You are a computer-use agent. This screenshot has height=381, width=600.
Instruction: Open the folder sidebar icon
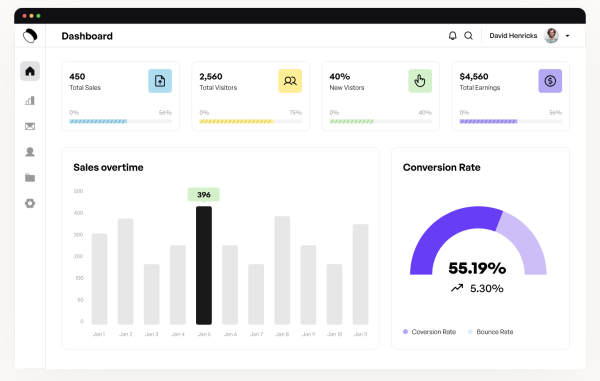click(x=30, y=177)
